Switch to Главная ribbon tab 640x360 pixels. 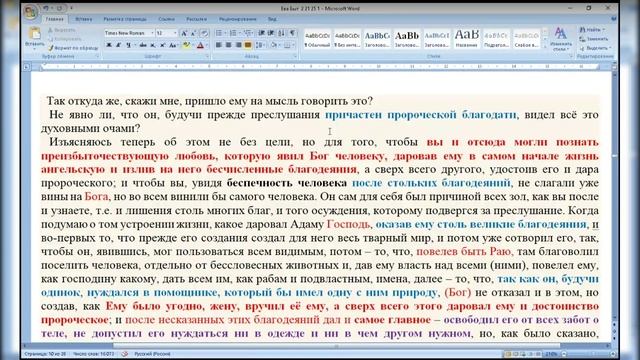[x=54, y=19]
